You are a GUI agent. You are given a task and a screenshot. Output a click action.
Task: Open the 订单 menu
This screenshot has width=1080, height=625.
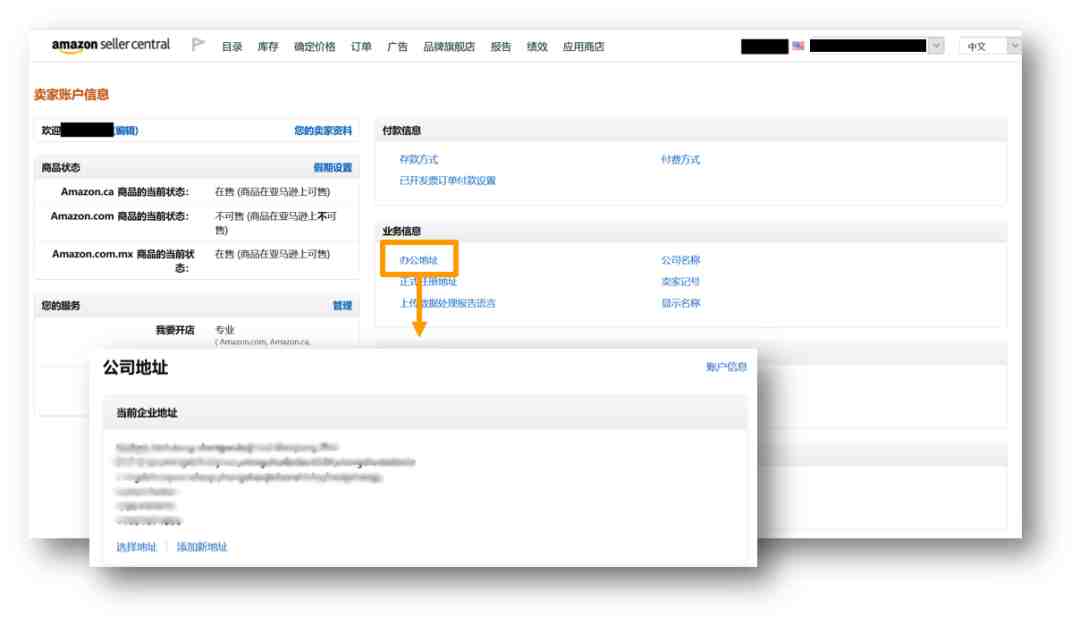(361, 47)
